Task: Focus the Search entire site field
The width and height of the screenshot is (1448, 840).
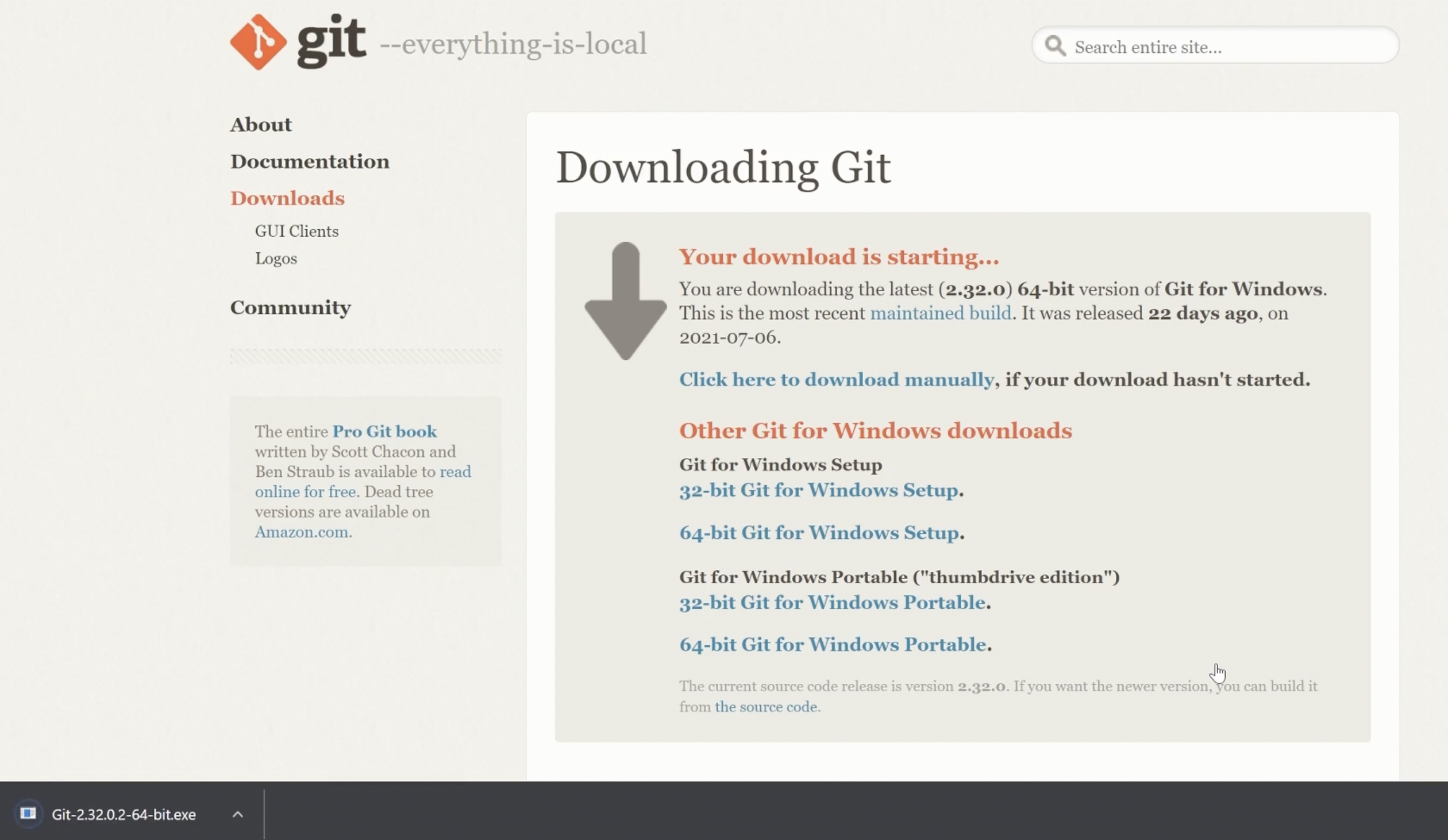Action: pos(1224,47)
